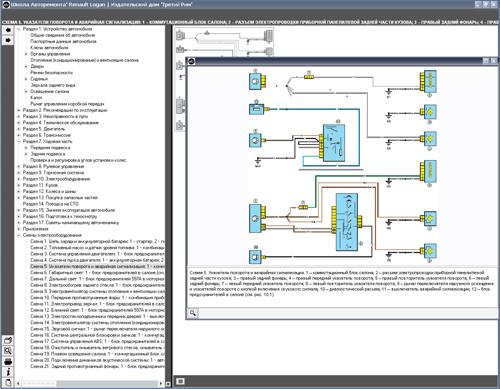
Task: Click the small square button beside tree scrollbar
Action: click(x=168, y=384)
